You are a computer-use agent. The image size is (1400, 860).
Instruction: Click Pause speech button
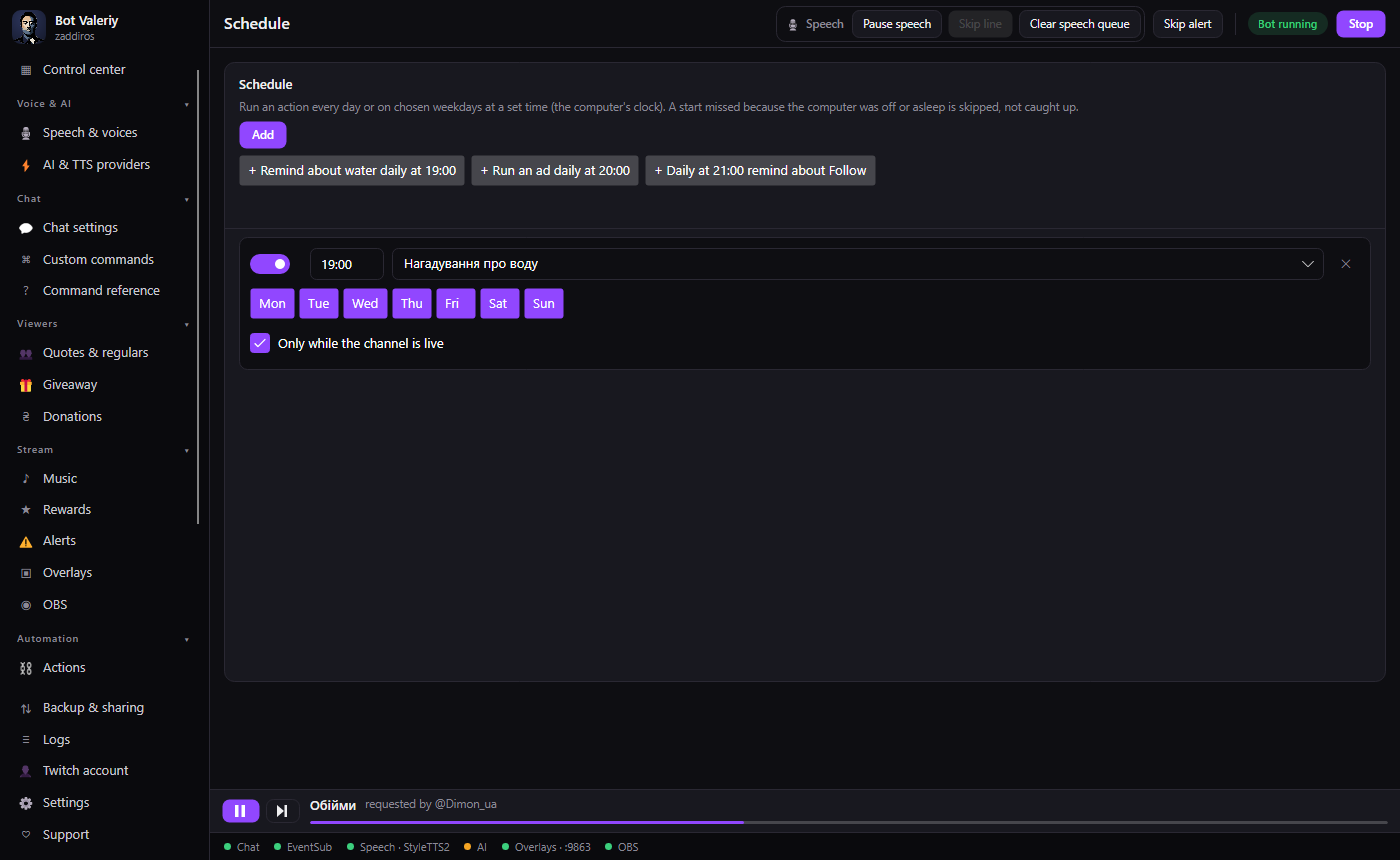[x=897, y=24]
